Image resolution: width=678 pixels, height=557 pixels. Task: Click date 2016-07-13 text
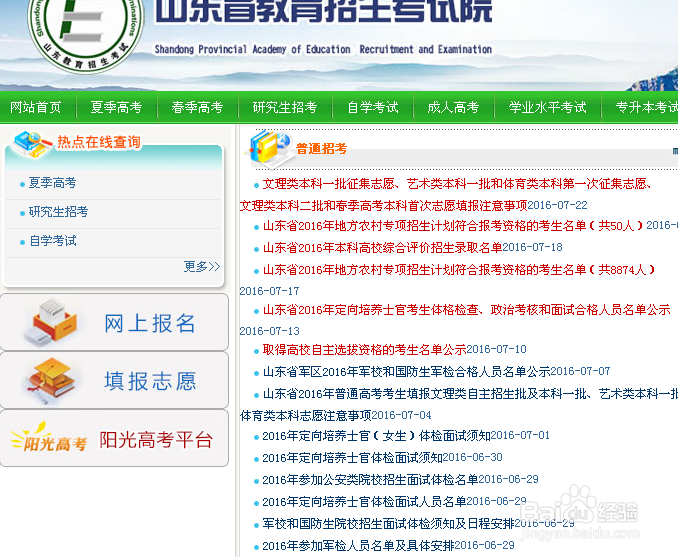tap(269, 331)
